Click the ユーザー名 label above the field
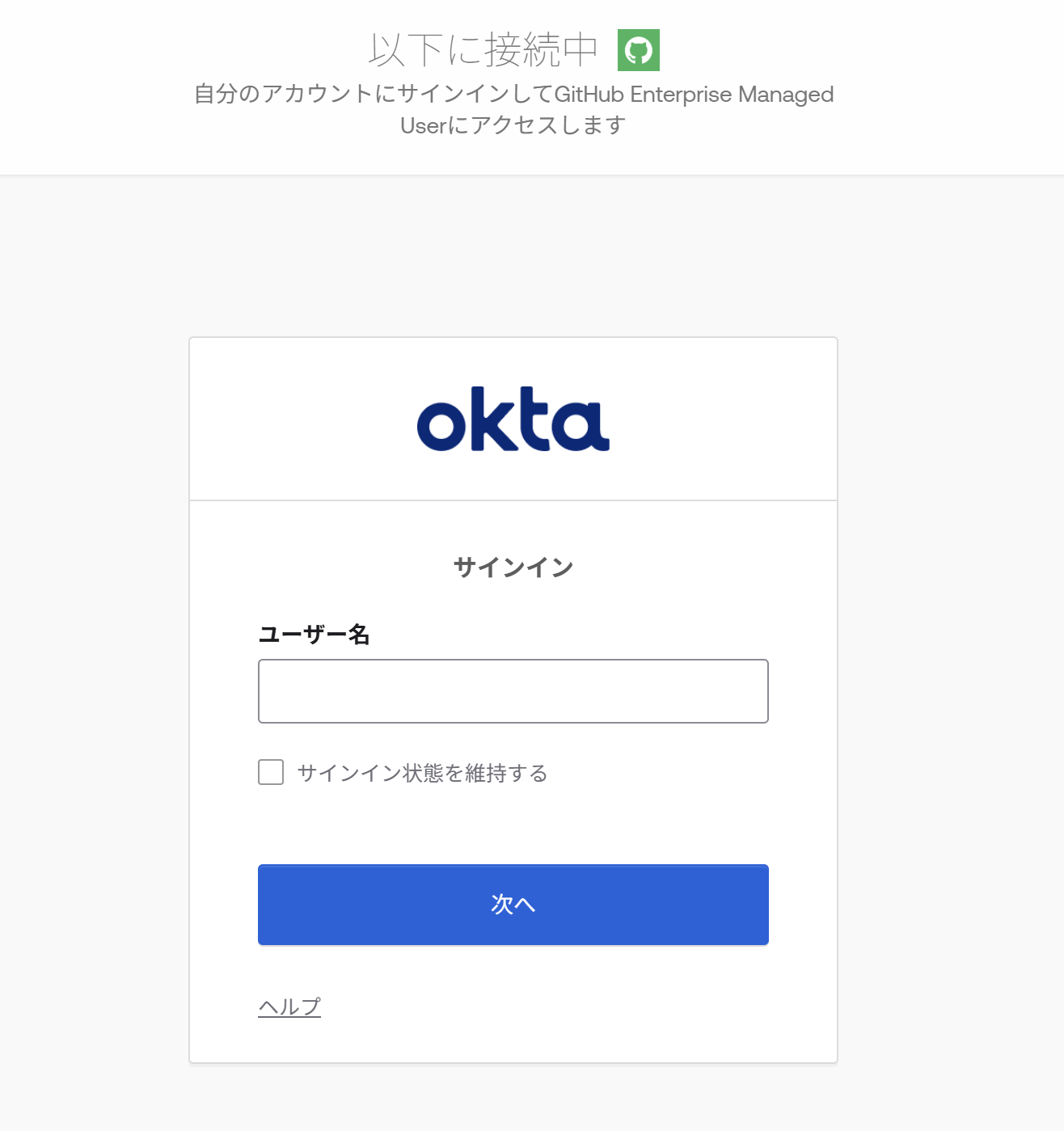1064x1131 pixels. pyautogui.click(x=315, y=635)
